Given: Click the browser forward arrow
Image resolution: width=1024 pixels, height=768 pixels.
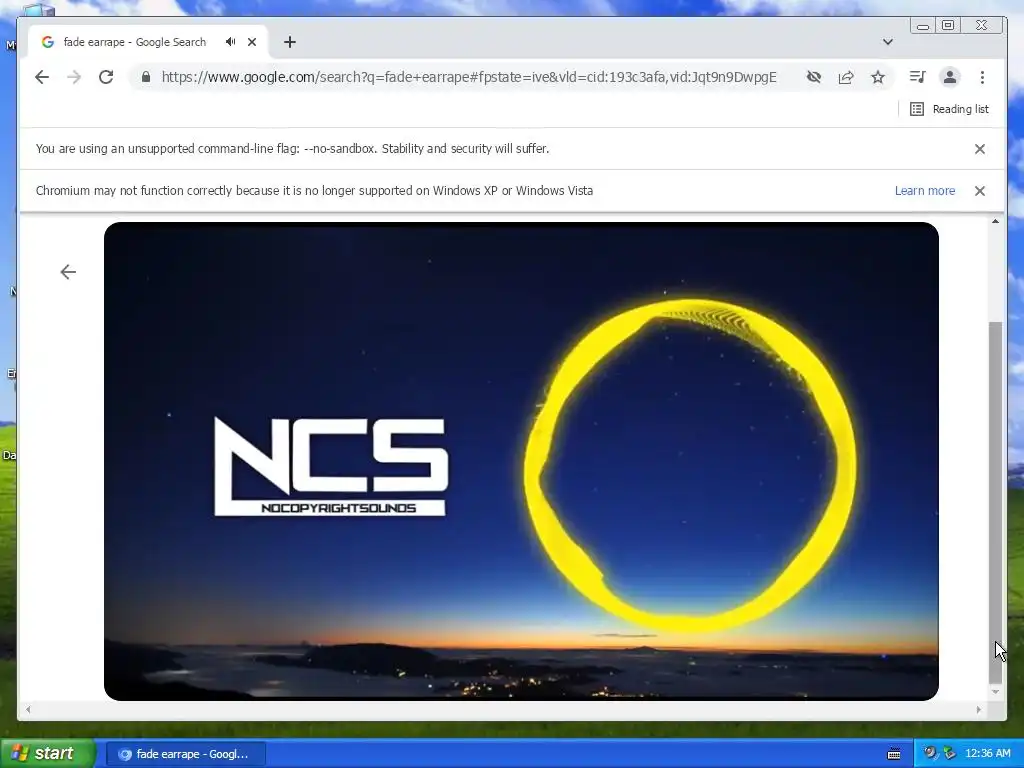Looking at the screenshot, I should (x=74, y=77).
